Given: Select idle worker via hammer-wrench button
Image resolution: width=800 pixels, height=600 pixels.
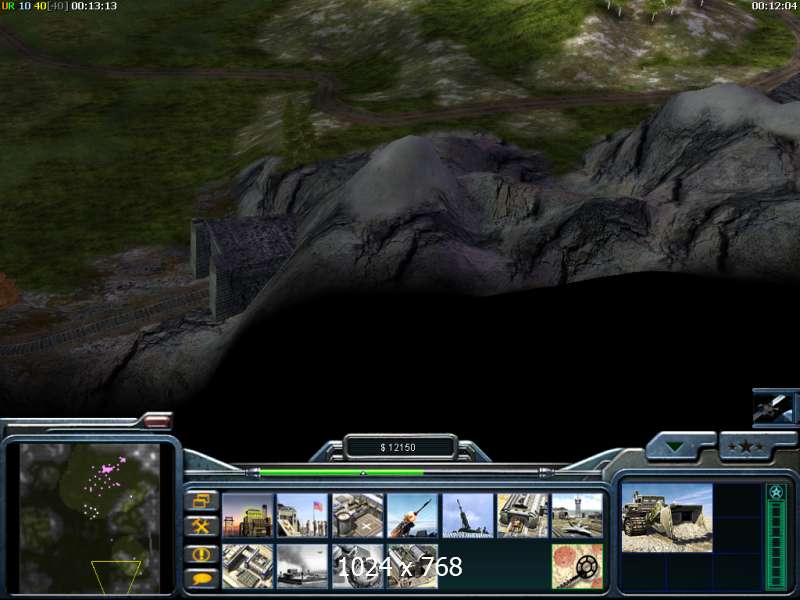Looking at the screenshot, I should (x=202, y=527).
